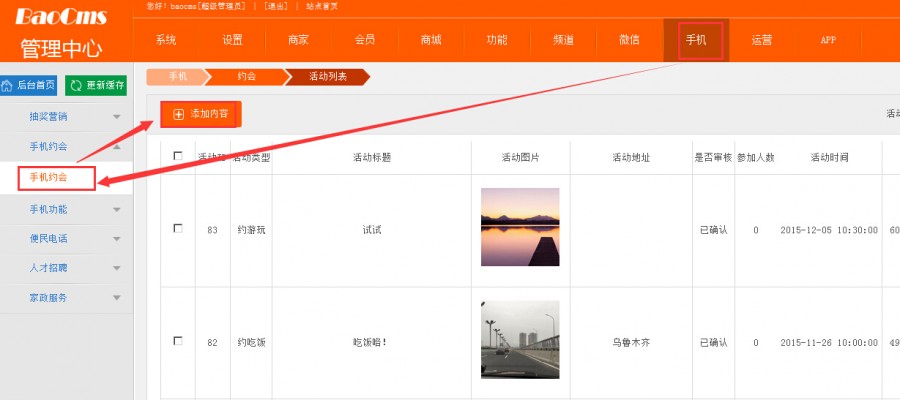Click the 更新缓存 refresh button

coord(96,86)
